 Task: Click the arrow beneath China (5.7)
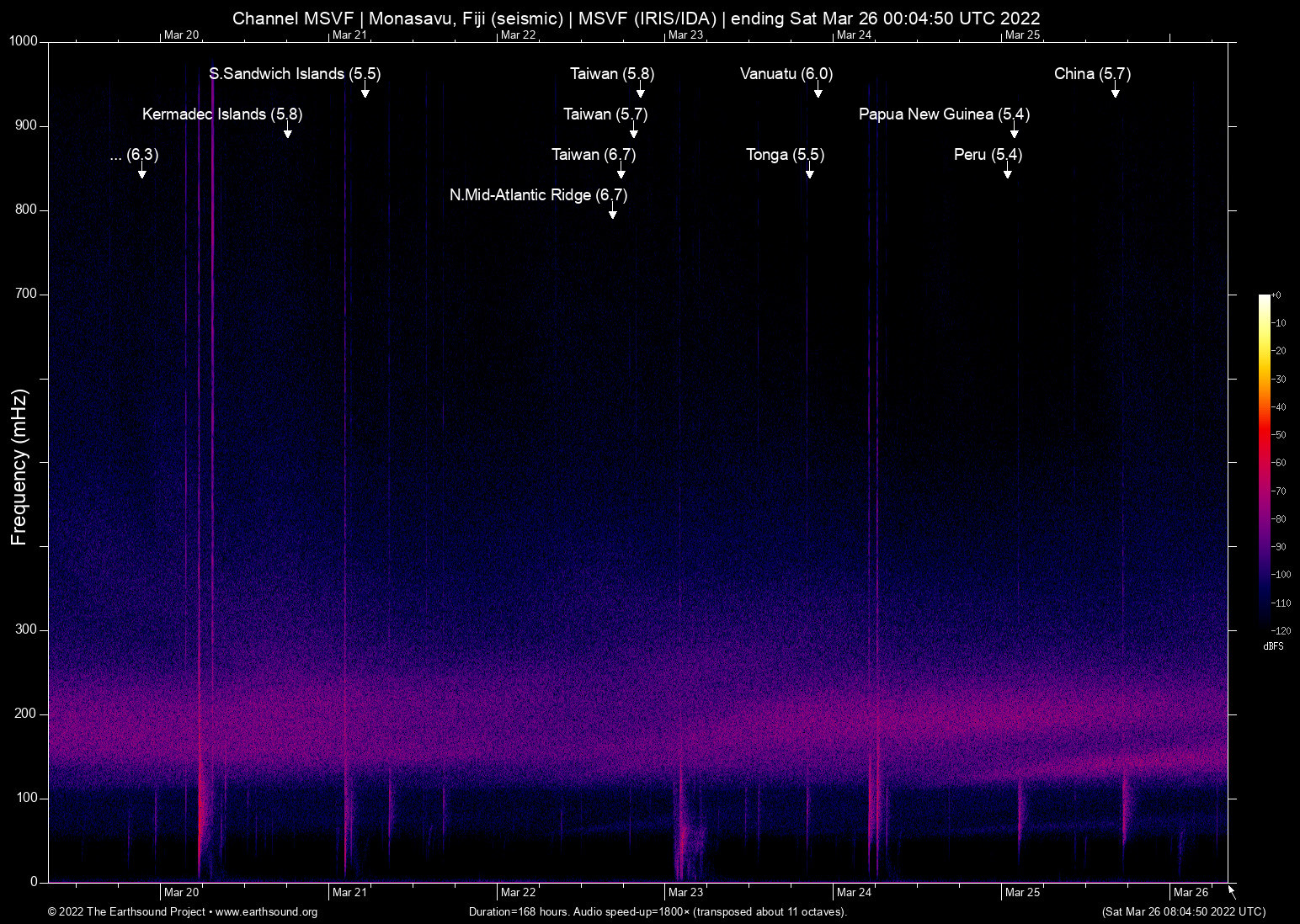click(1115, 91)
